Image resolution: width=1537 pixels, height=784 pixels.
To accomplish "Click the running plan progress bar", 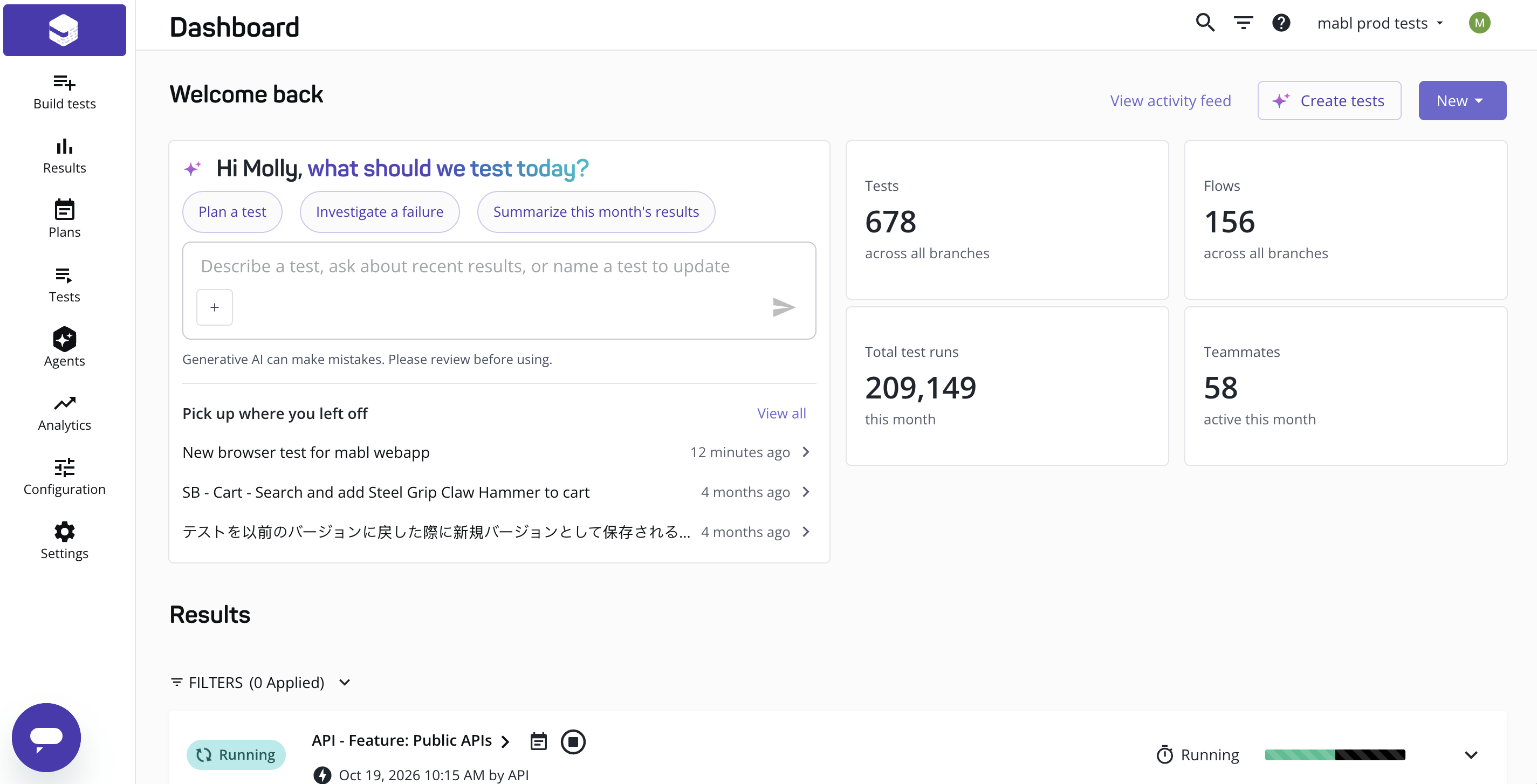I will tap(1335, 755).
